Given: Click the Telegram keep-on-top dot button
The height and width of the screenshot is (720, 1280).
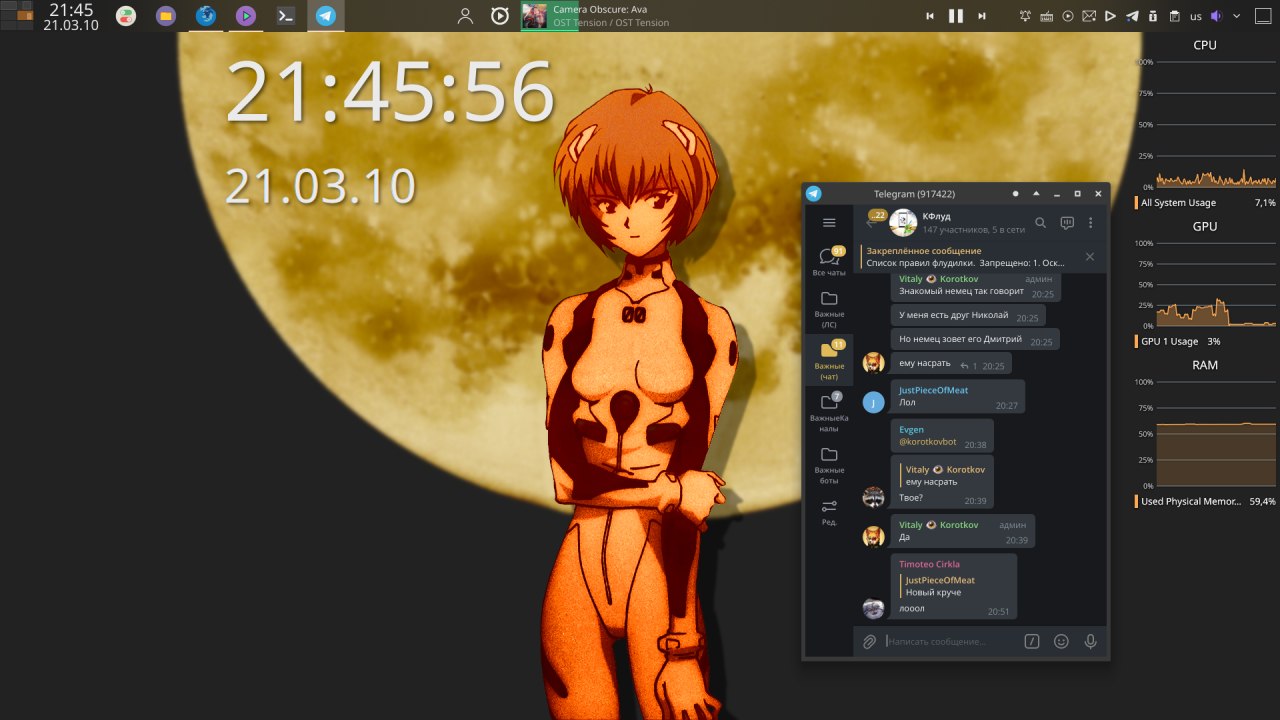Looking at the screenshot, I should click(x=1016, y=193).
